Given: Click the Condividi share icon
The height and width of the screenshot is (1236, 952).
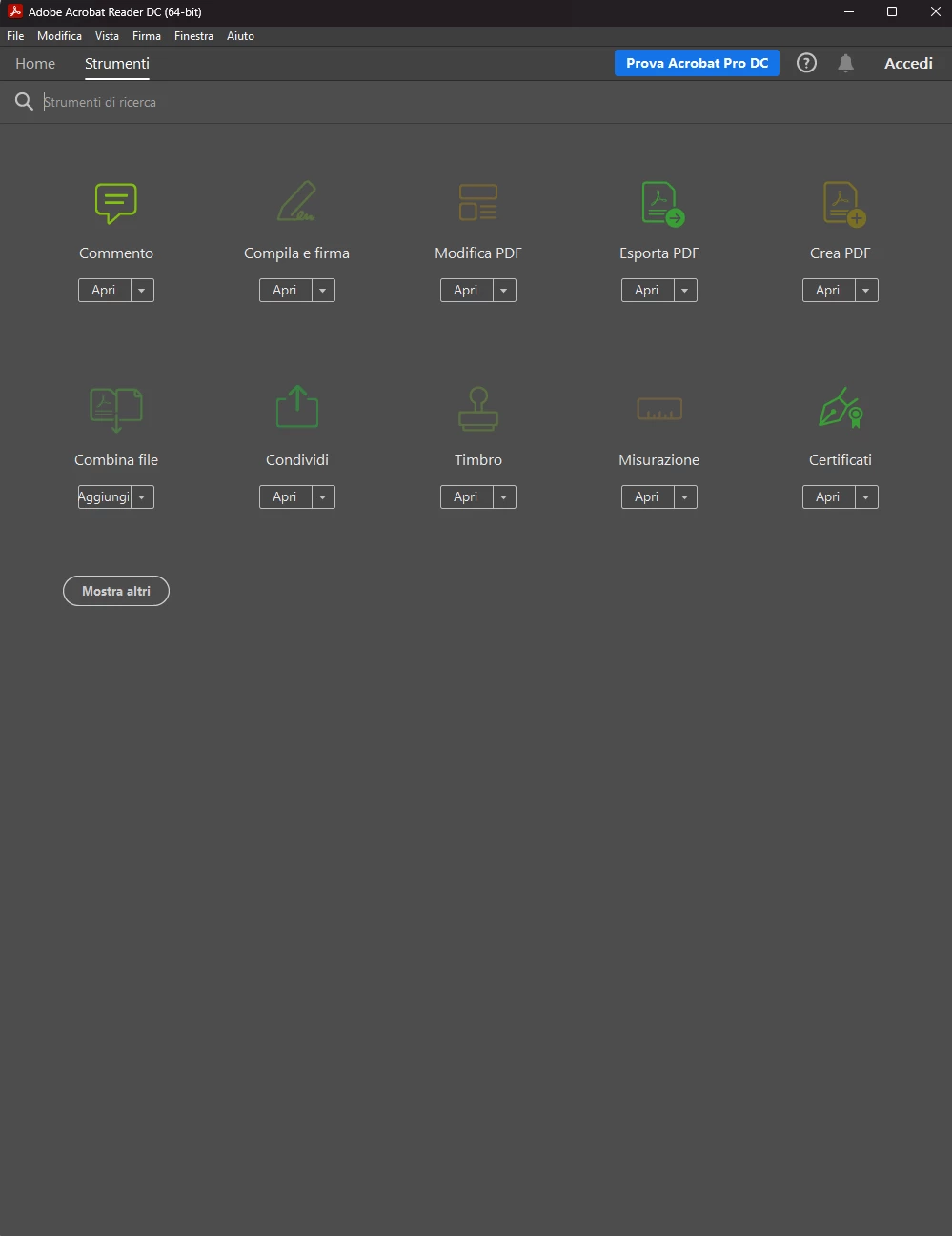Looking at the screenshot, I should click(297, 406).
